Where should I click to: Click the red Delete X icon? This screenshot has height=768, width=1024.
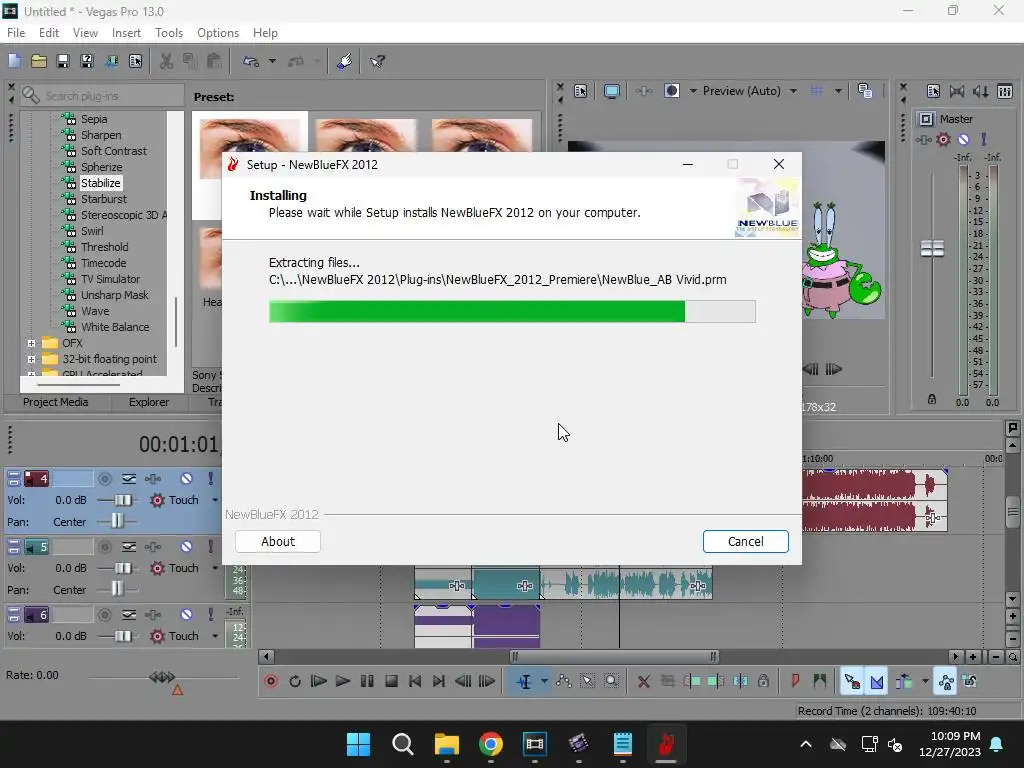point(643,681)
